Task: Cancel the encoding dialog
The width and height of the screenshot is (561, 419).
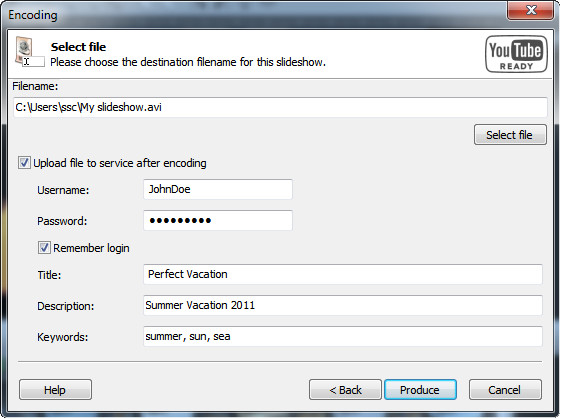Action: click(505, 390)
